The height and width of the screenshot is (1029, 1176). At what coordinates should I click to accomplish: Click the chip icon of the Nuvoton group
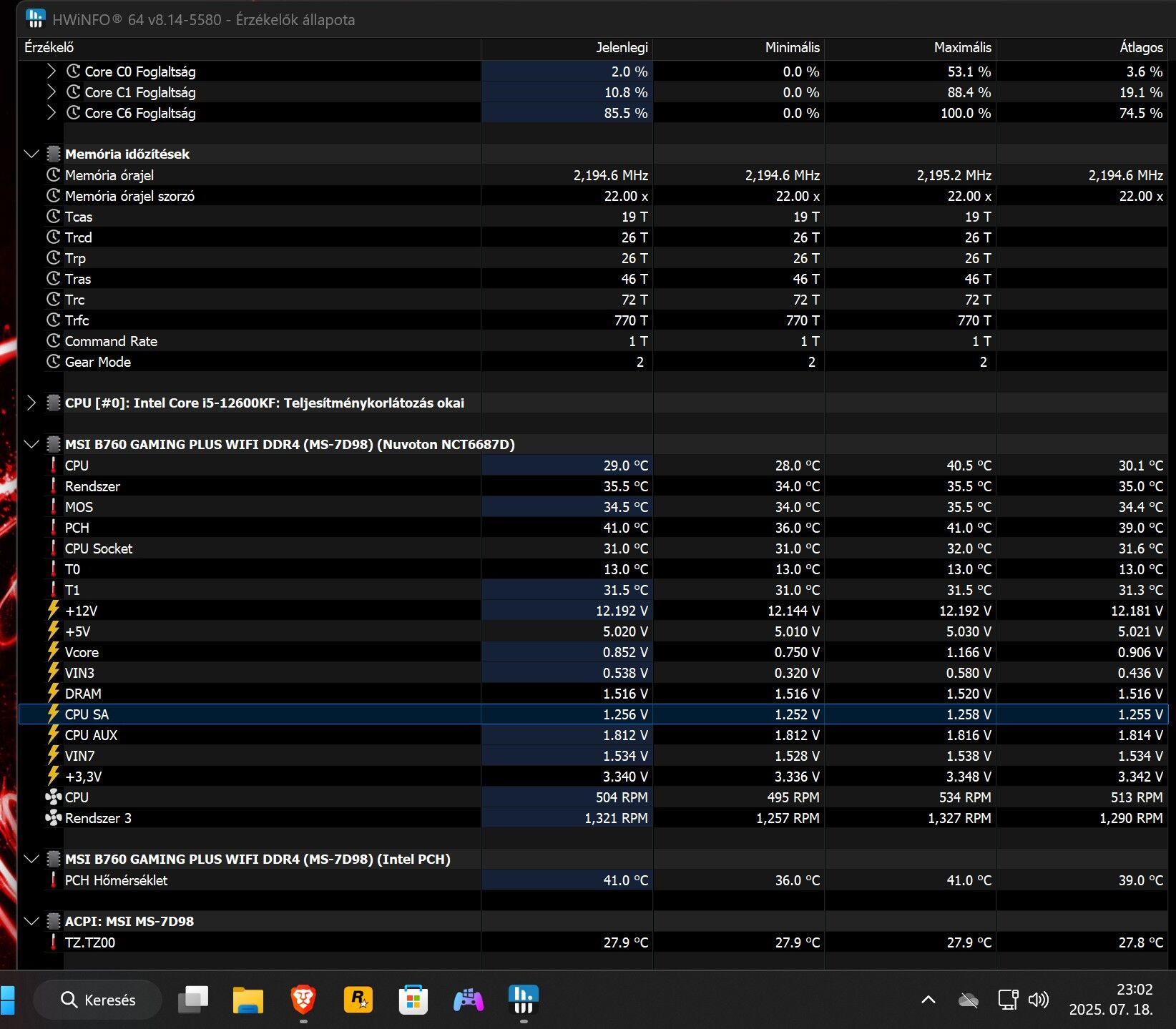tap(53, 444)
